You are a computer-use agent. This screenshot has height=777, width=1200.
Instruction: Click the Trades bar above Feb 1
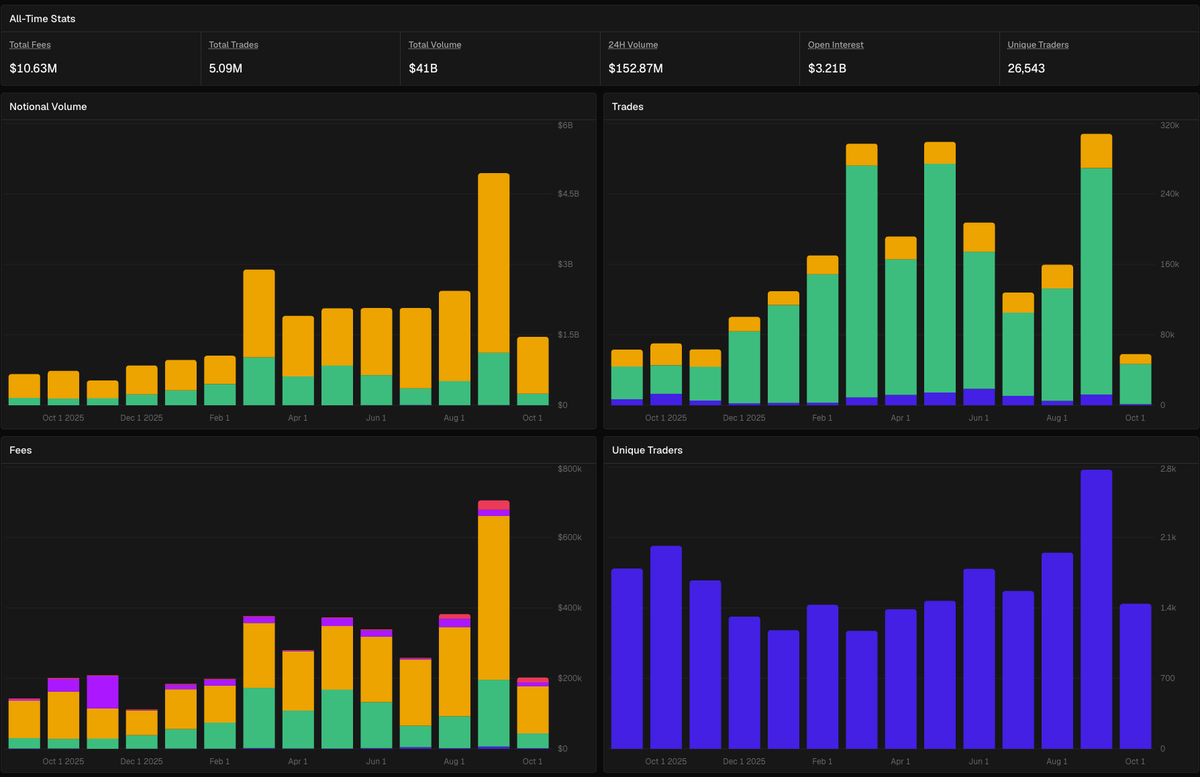[x=823, y=330]
